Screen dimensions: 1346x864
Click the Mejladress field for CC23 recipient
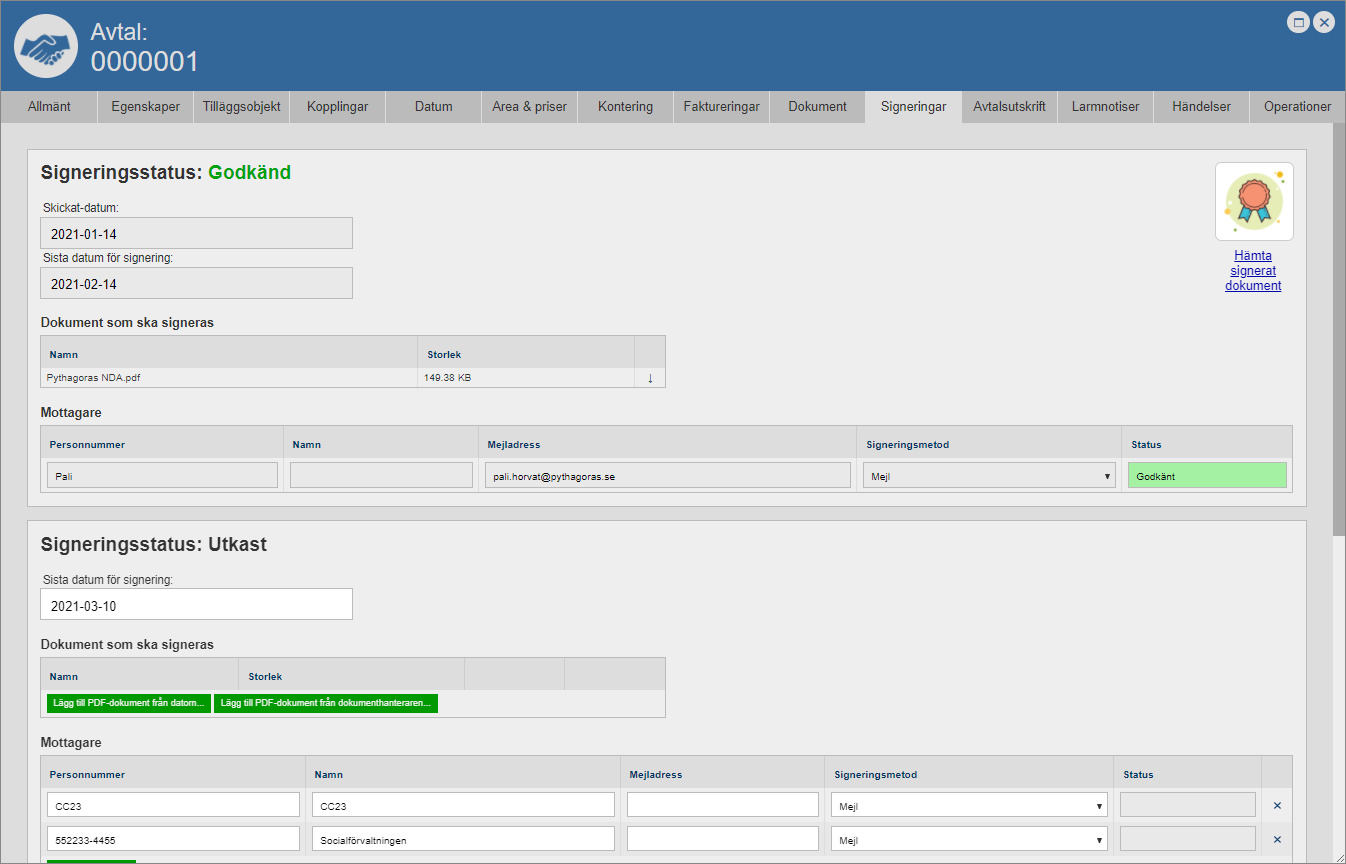pos(722,806)
